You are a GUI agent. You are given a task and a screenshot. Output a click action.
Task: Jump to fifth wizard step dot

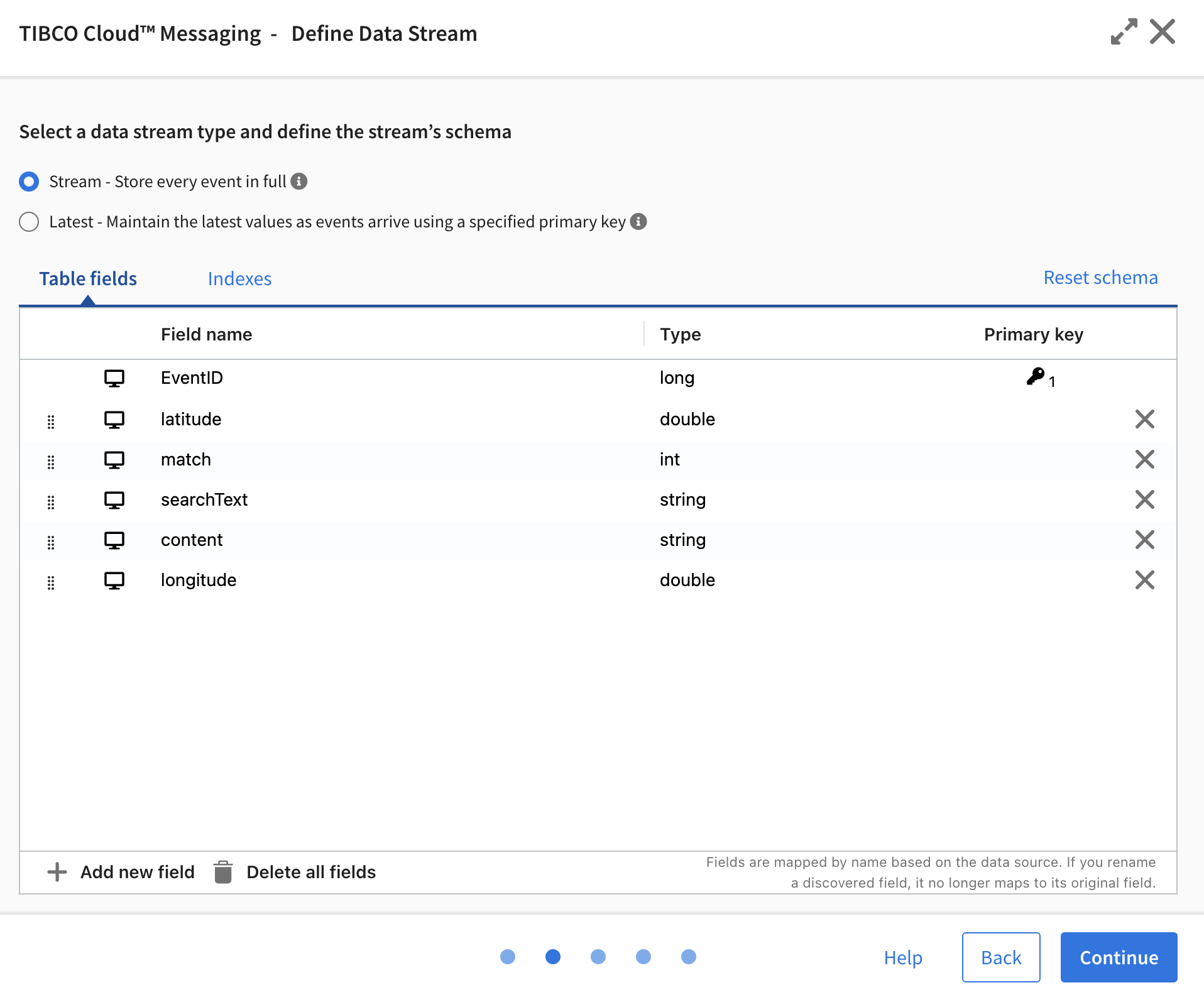point(689,957)
